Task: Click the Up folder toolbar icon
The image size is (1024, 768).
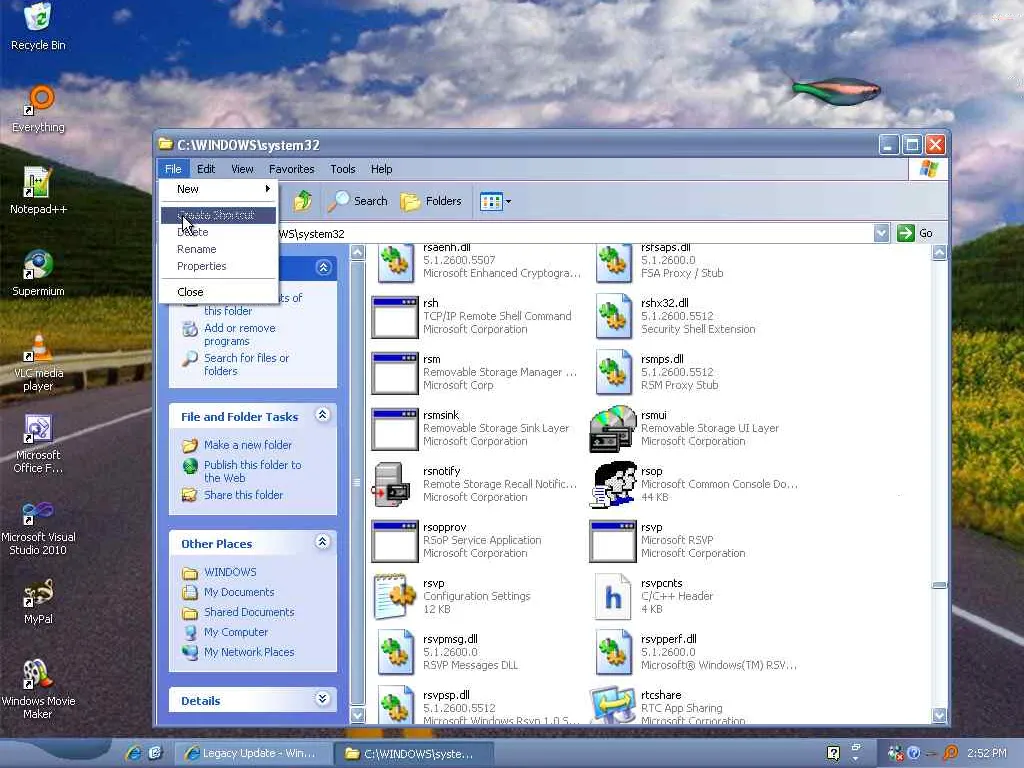Action: (302, 201)
